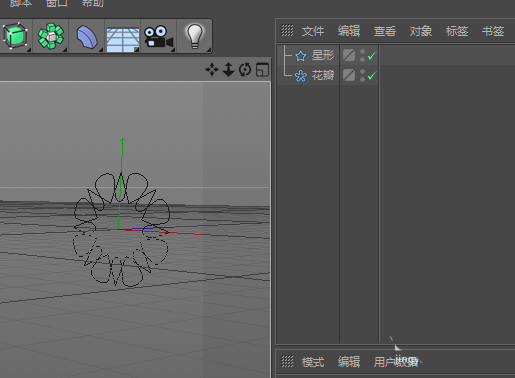Open the Attribute Manager 编辑 menu
Image resolution: width=515 pixels, height=378 pixels.
point(349,362)
